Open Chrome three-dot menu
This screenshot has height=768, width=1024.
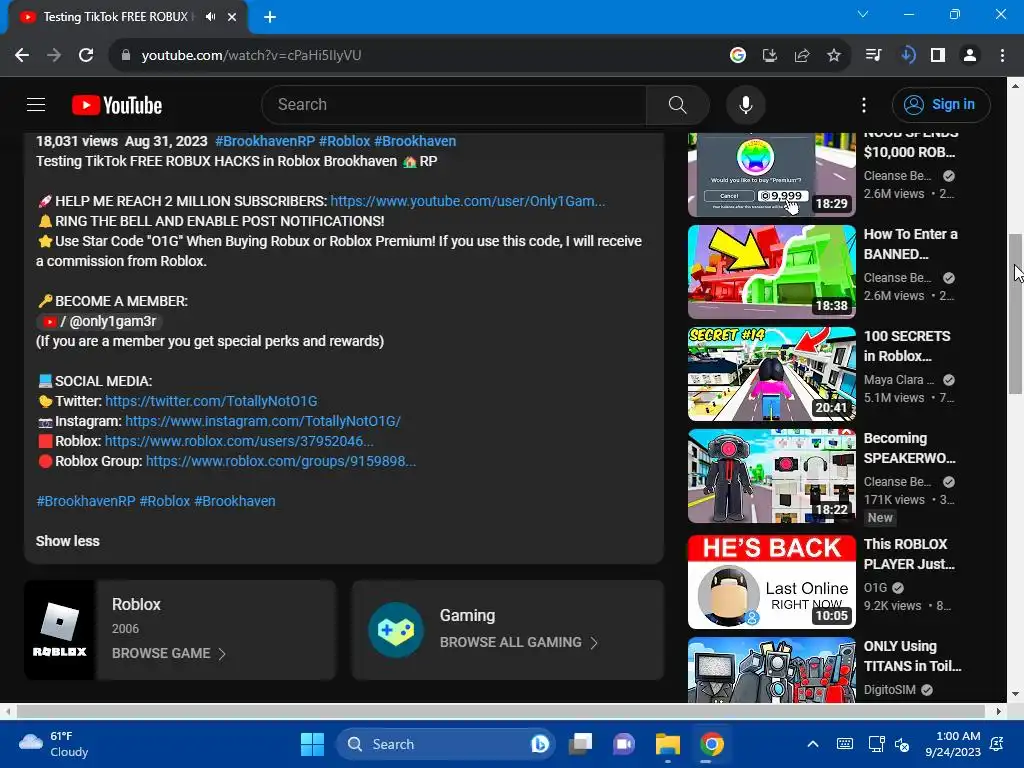point(1002,55)
